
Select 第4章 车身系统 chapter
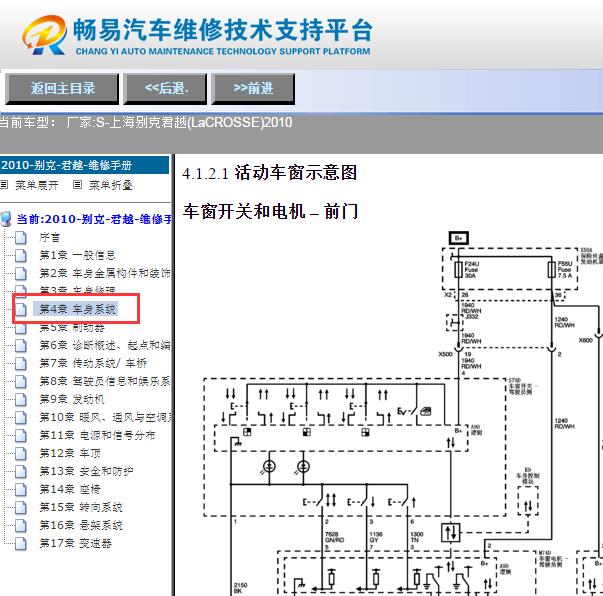click(x=77, y=309)
